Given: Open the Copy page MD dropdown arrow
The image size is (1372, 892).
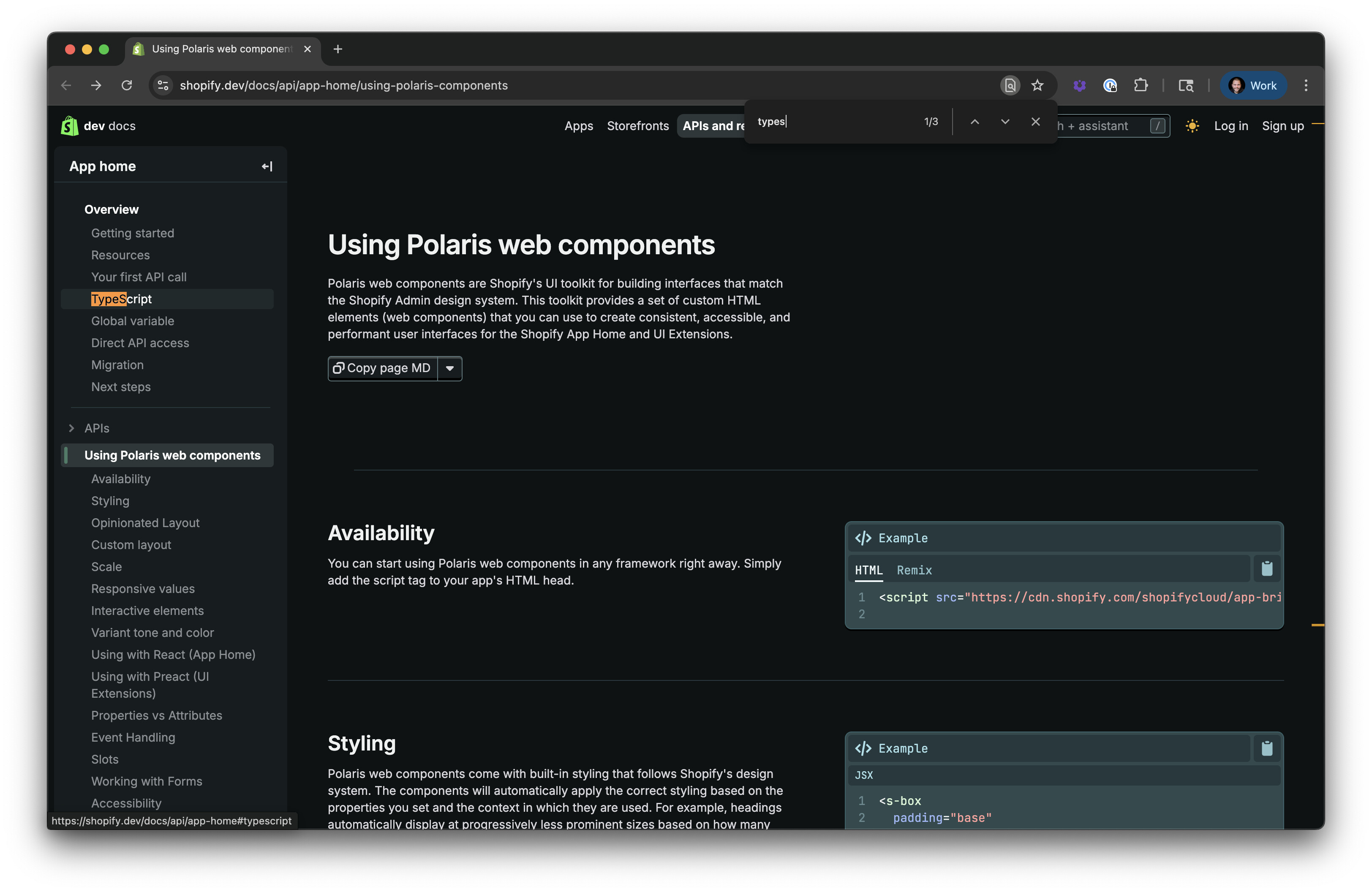Looking at the screenshot, I should click(x=449, y=368).
